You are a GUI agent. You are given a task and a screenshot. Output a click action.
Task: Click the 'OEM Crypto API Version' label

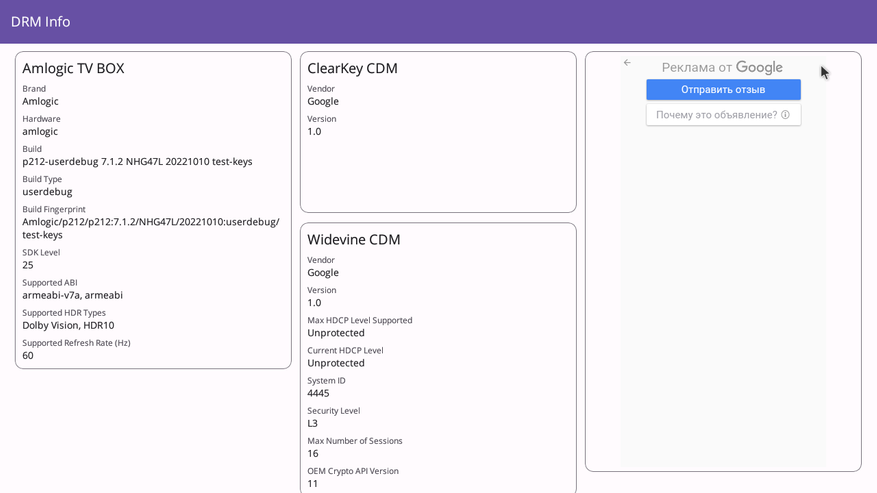[x=353, y=471]
